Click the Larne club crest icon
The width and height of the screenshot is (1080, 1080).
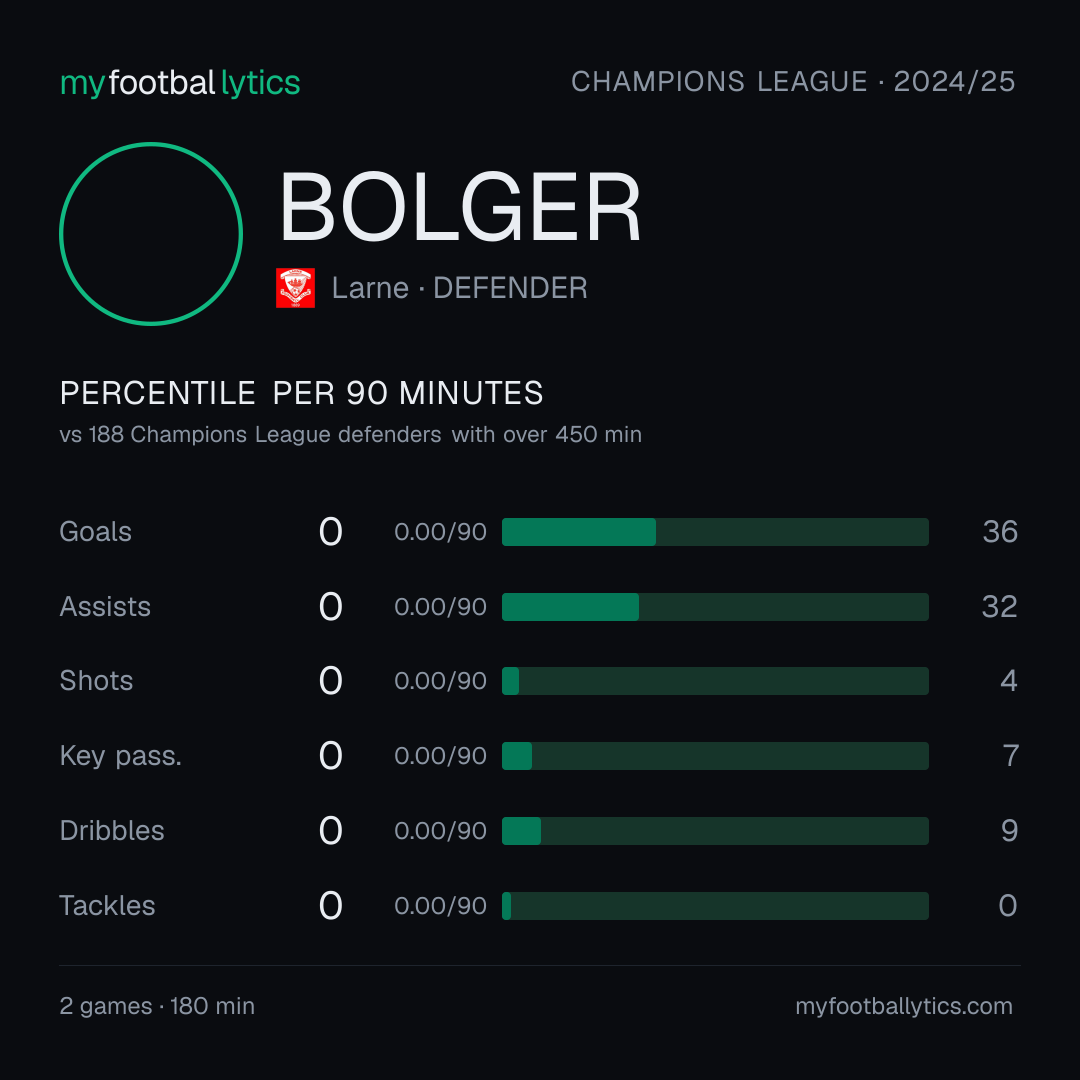tap(295, 288)
